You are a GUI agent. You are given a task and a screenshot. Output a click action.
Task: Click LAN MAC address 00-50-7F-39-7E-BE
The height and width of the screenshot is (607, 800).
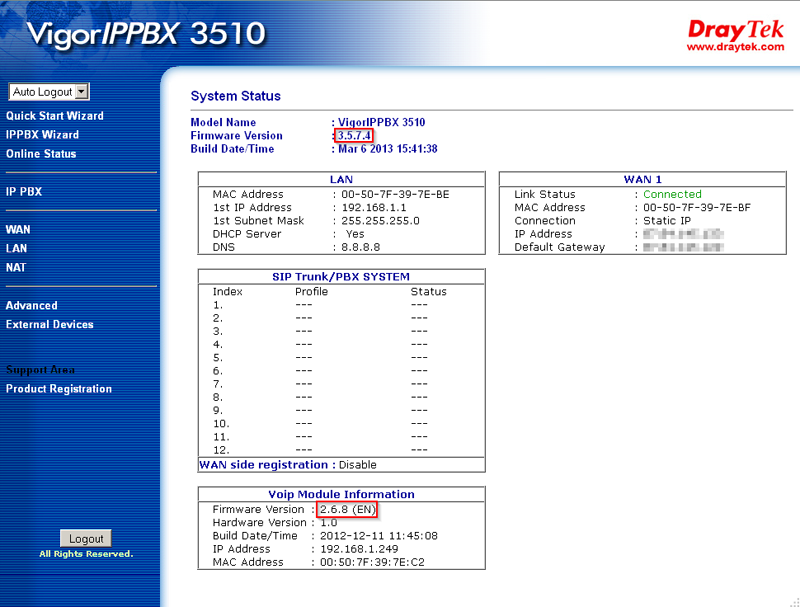coord(395,194)
